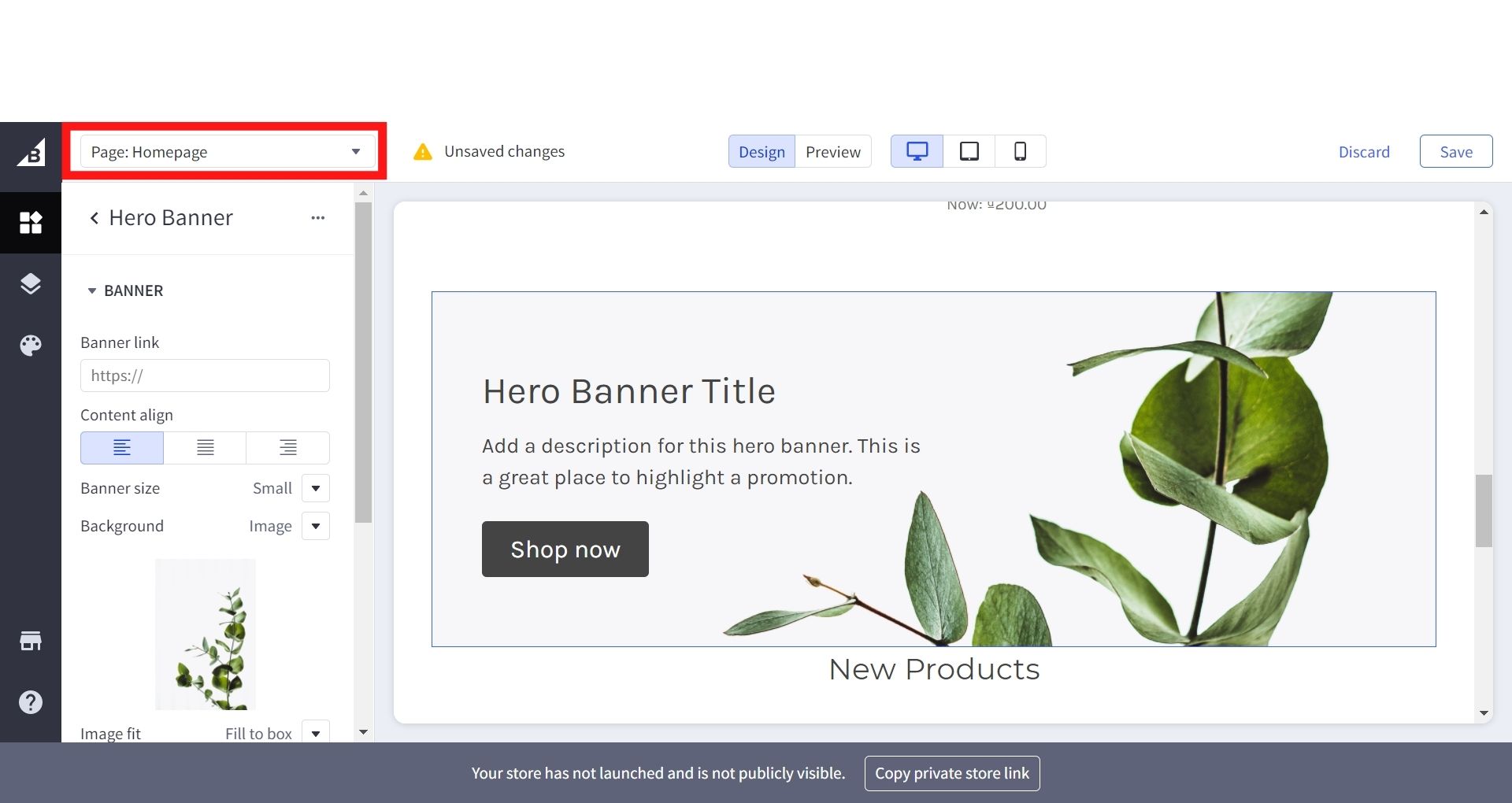This screenshot has height=803, width=1512.
Task: Click the Discard link
Action: [x=1364, y=152]
